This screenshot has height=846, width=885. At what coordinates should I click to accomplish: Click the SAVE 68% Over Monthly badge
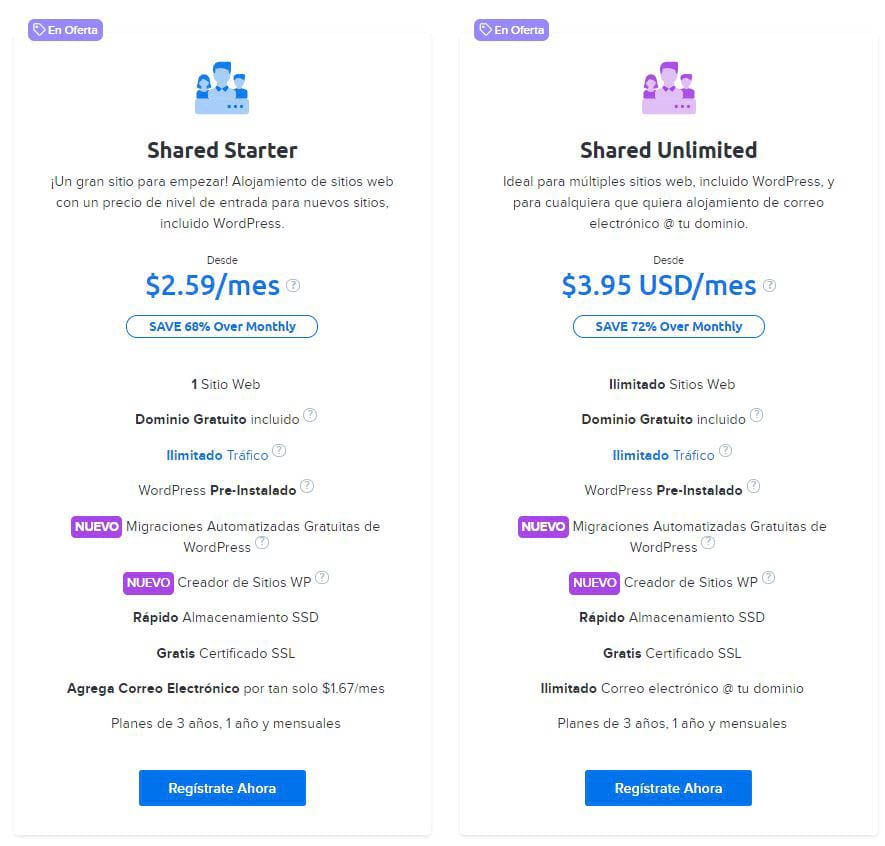coord(222,326)
